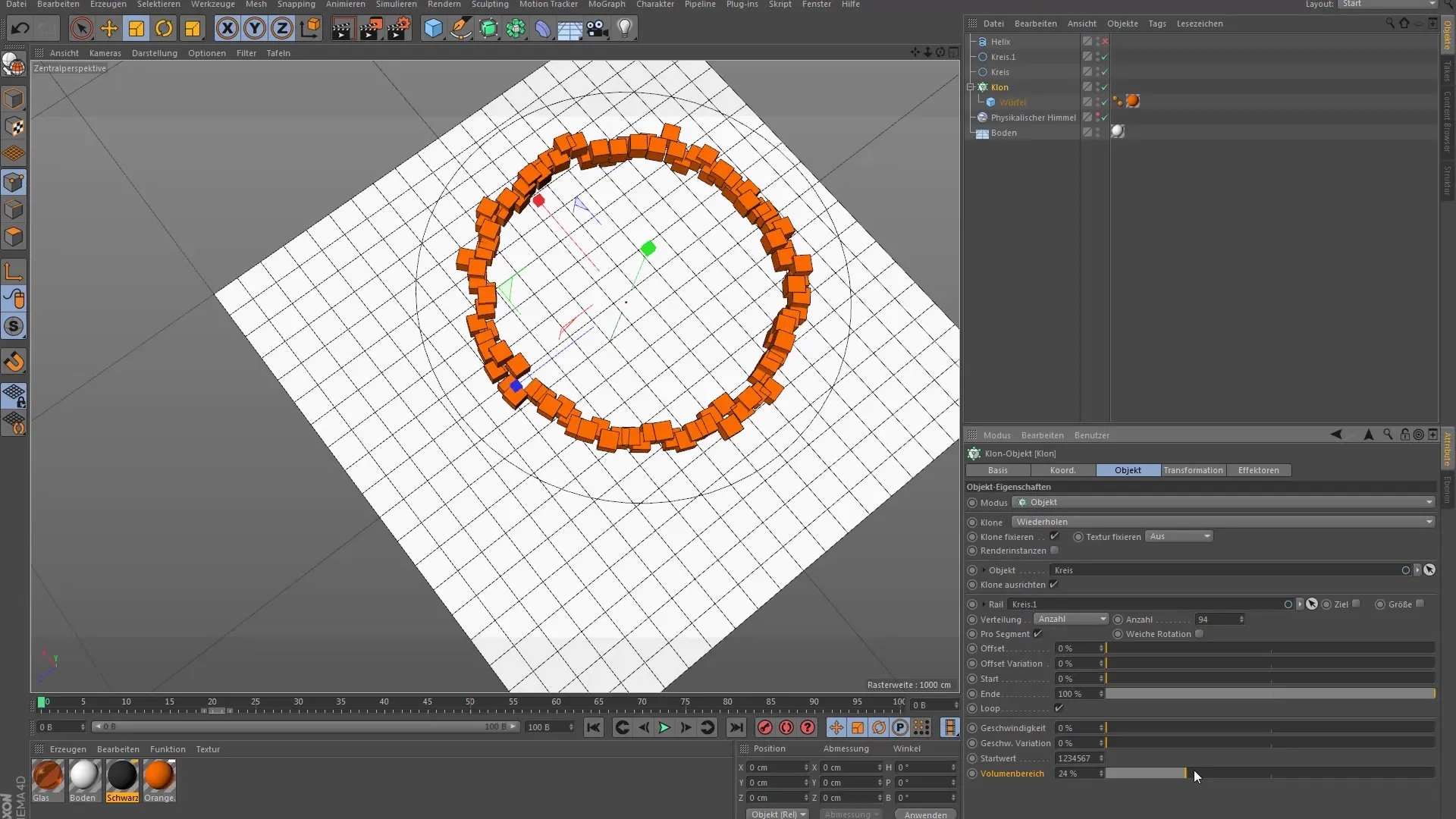Open the Modus dropdown
1456x819 pixels.
coord(1223,502)
